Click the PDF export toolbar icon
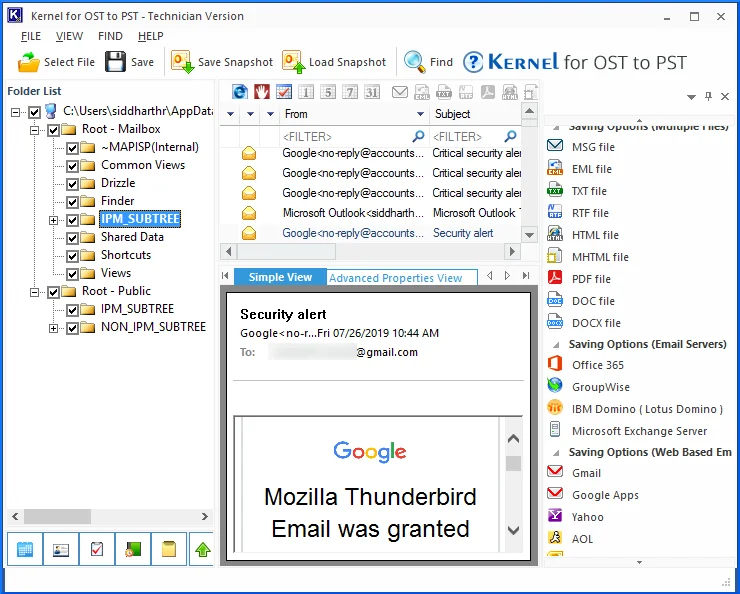The width and height of the screenshot is (740, 594). click(488, 92)
